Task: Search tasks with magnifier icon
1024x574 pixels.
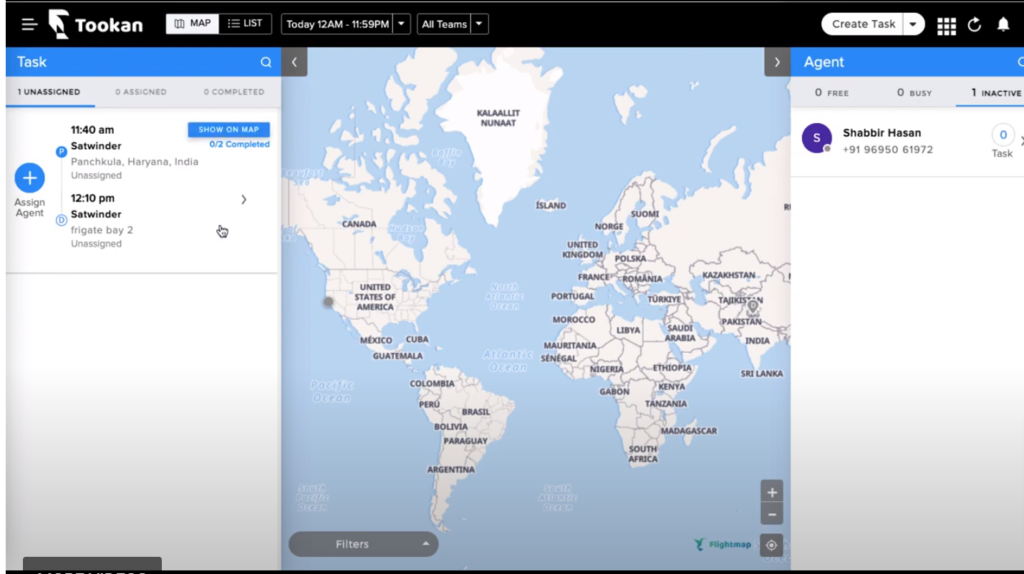Action: coord(266,63)
